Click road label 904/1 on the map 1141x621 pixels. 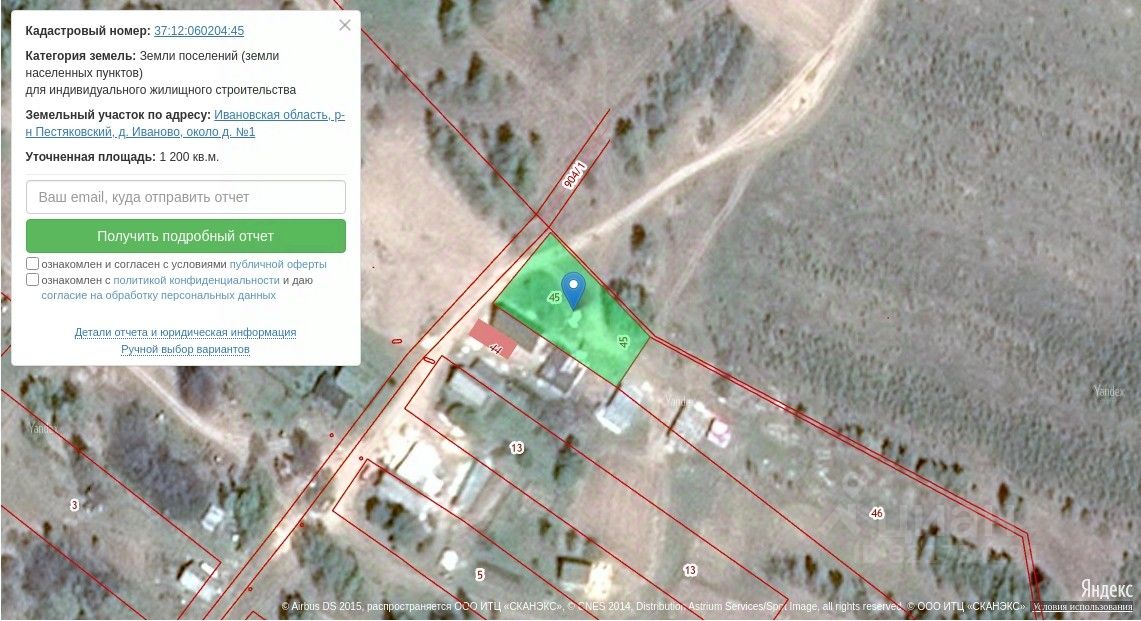tap(575, 175)
